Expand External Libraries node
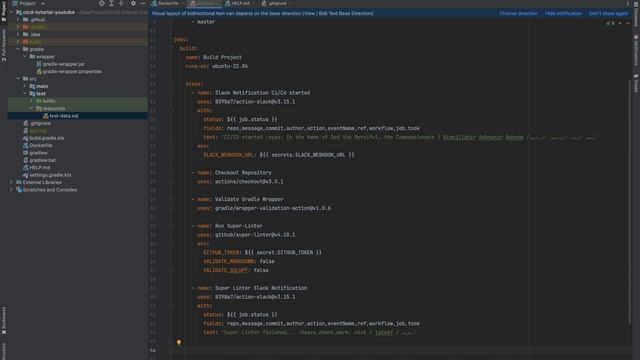640x360 pixels. point(11,182)
